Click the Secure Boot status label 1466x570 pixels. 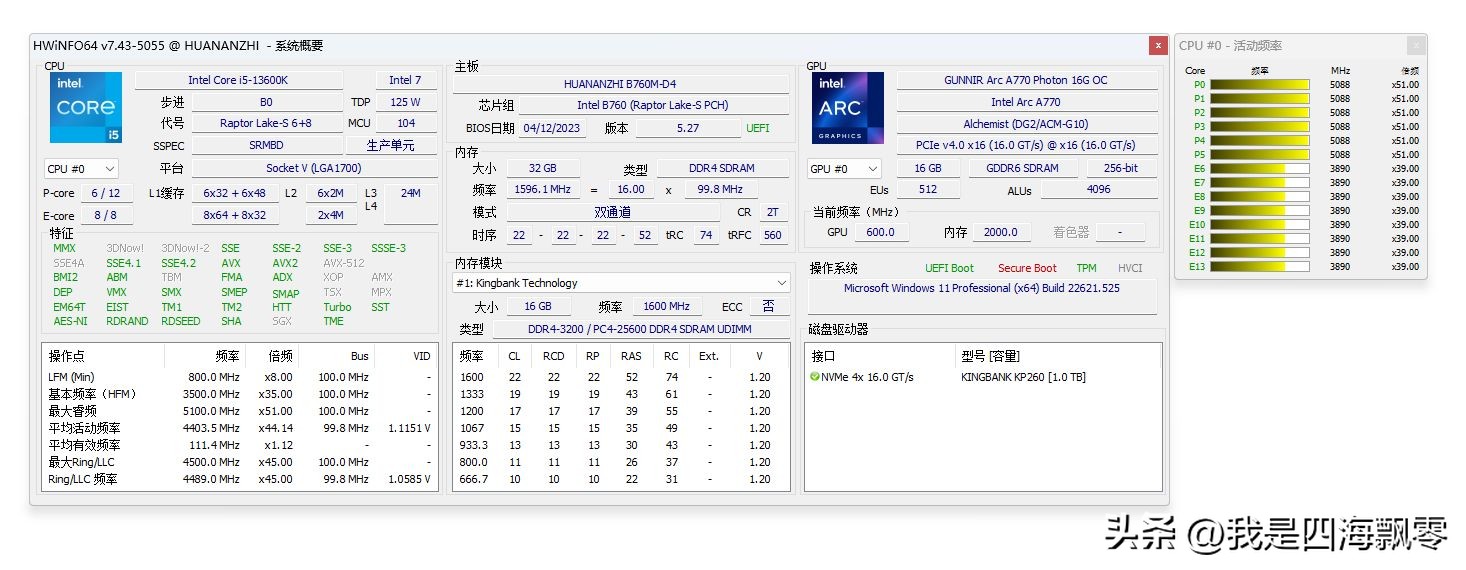pyautogui.click(x=1027, y=268)
